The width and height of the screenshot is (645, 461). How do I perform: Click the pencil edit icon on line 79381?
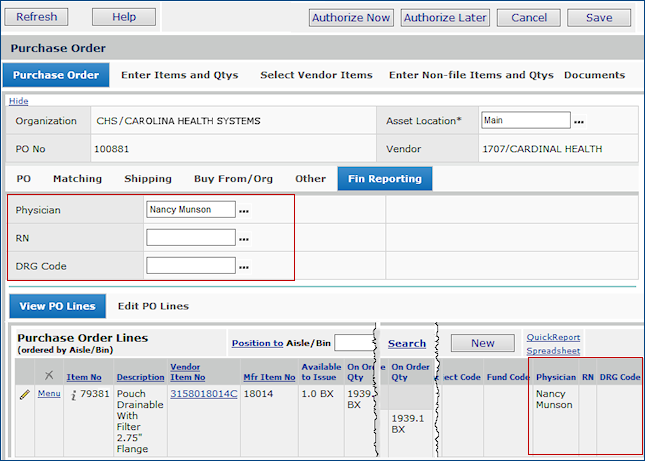click(25, 394)
